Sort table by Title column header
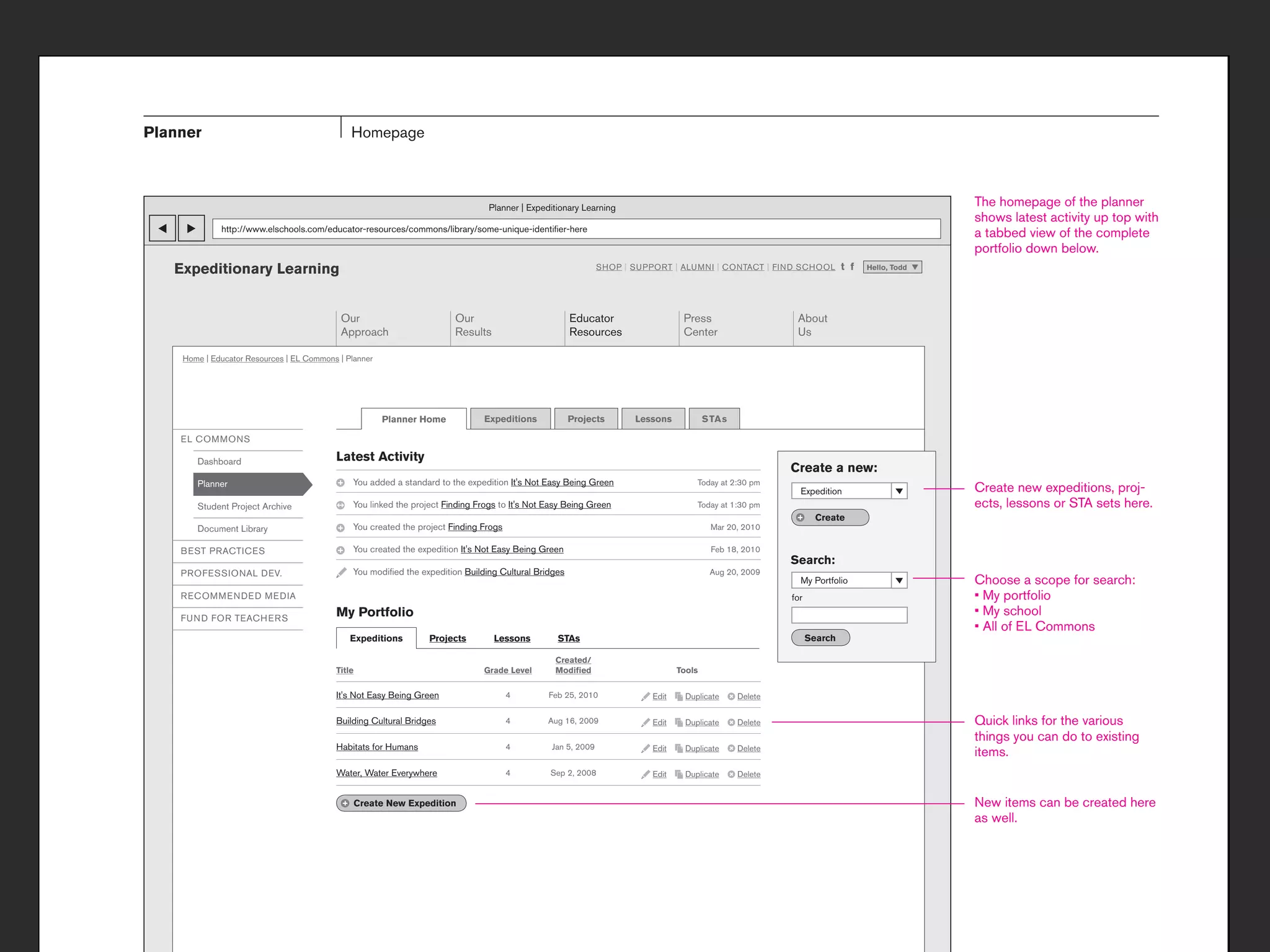1270x952 pixels. click(345, 671)
